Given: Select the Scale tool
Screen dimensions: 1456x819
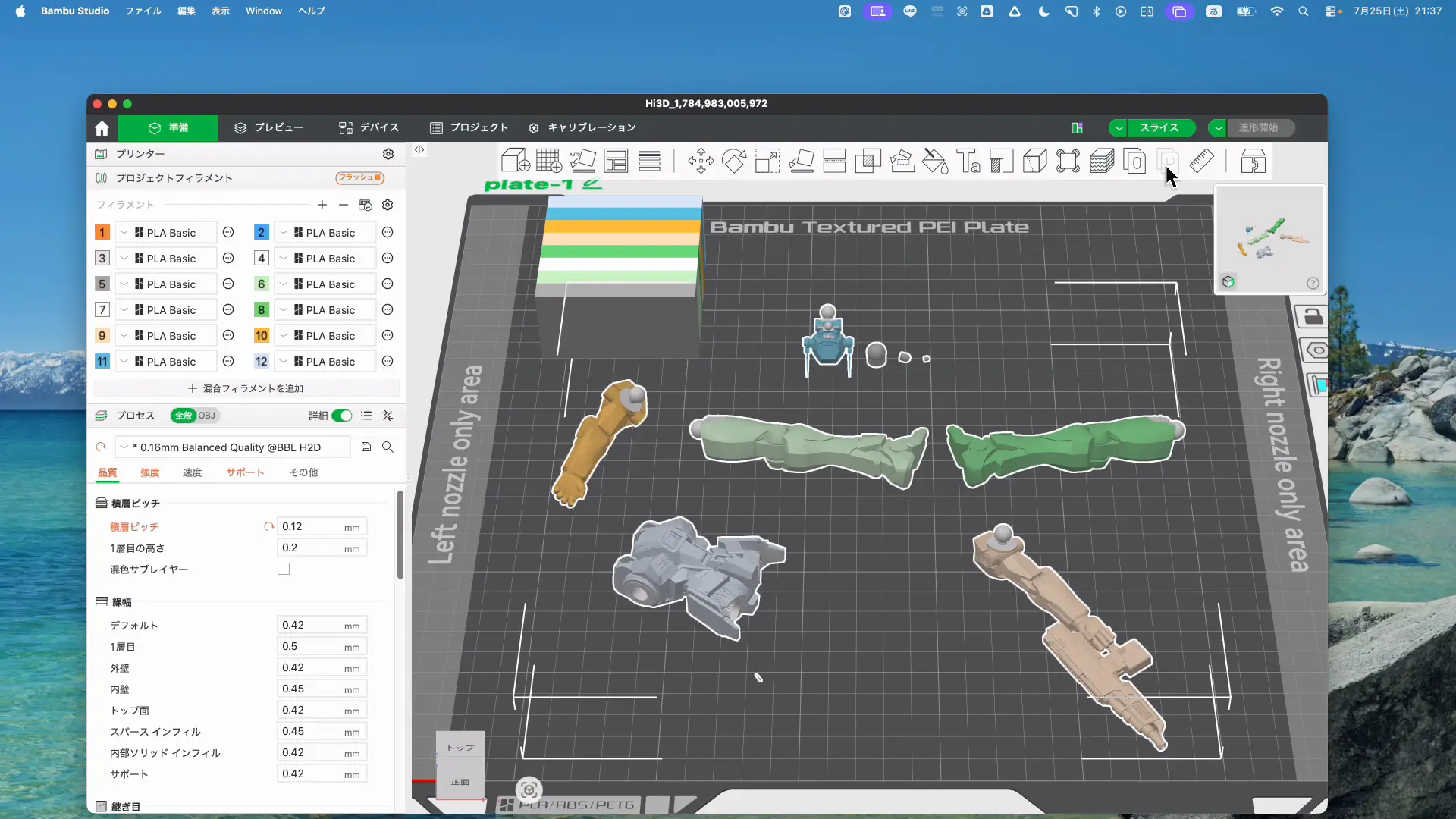Looking at the screenshot, I should coord(767,161).
